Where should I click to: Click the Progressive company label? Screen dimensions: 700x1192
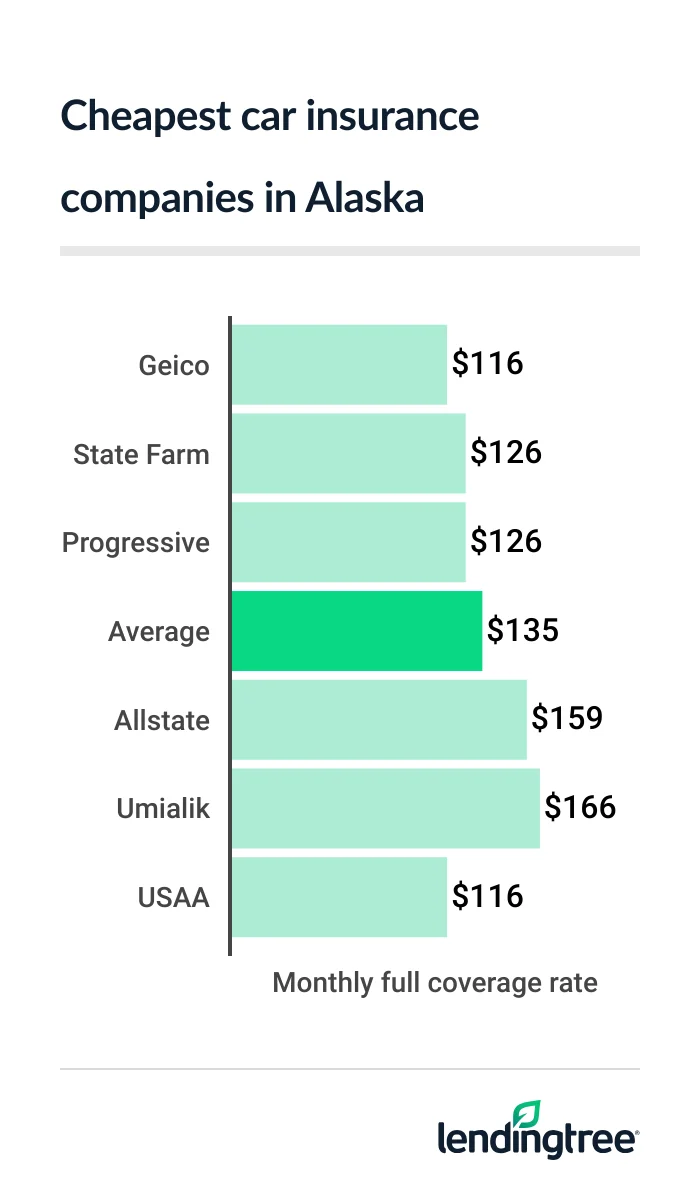pos(136,543)
